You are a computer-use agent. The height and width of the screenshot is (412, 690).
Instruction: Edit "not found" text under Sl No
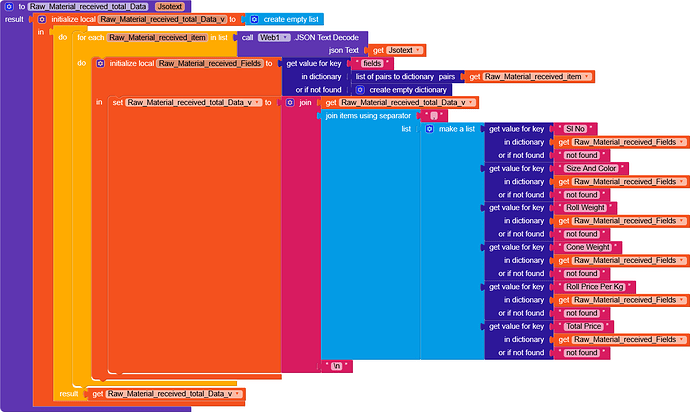(x=581, y=155)
